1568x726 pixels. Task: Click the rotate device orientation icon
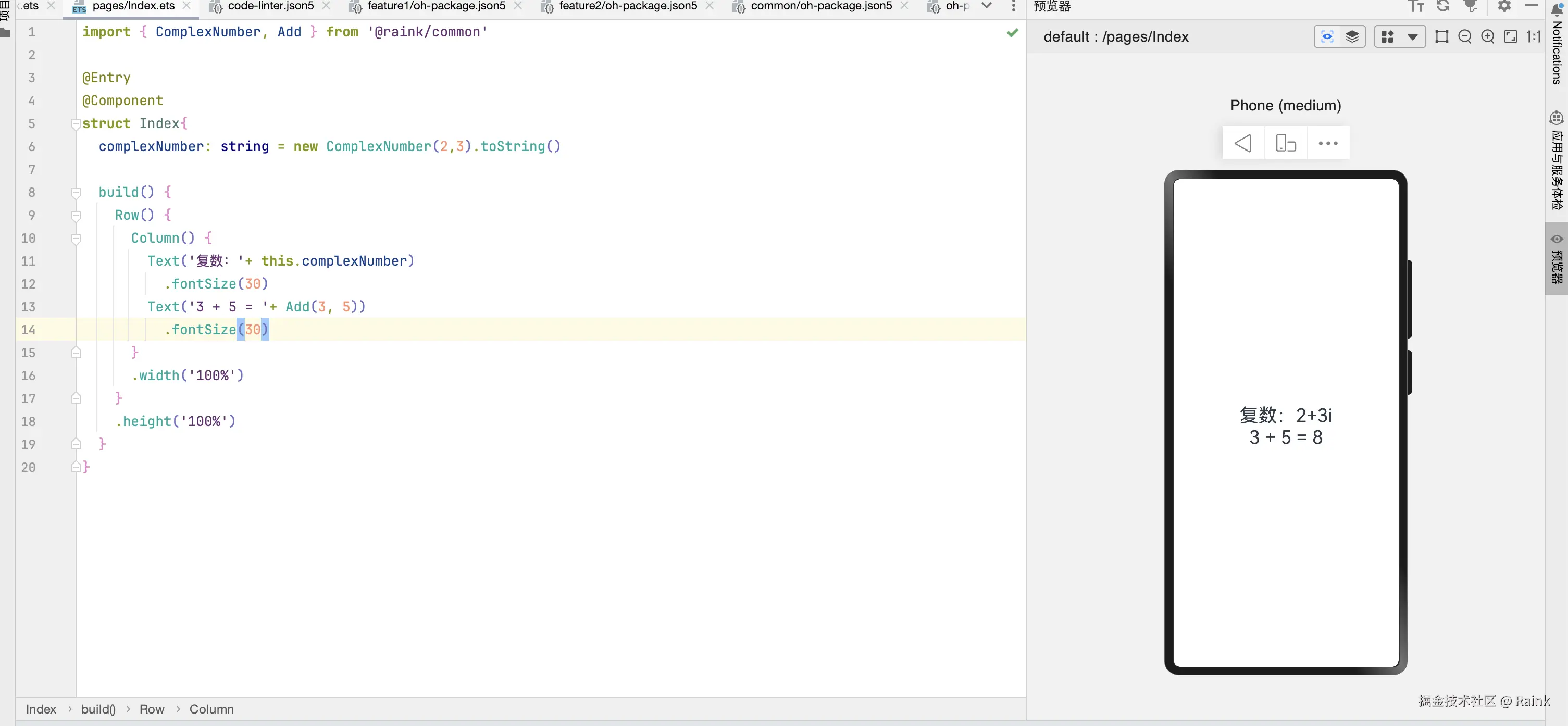click(1286, 144)
